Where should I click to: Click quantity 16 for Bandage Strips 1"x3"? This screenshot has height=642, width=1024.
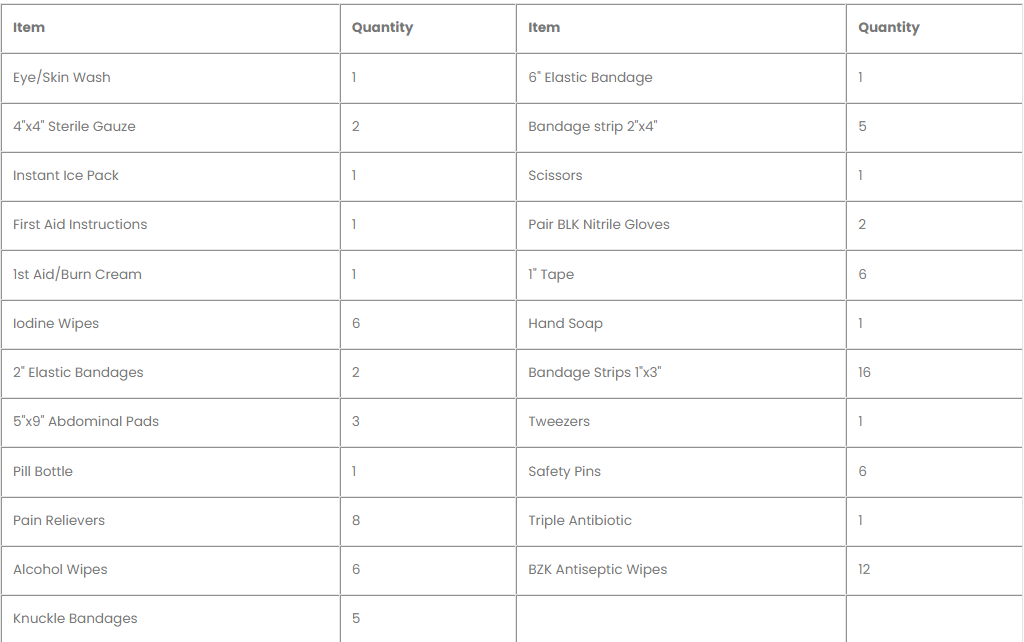[x=864, y=372]
